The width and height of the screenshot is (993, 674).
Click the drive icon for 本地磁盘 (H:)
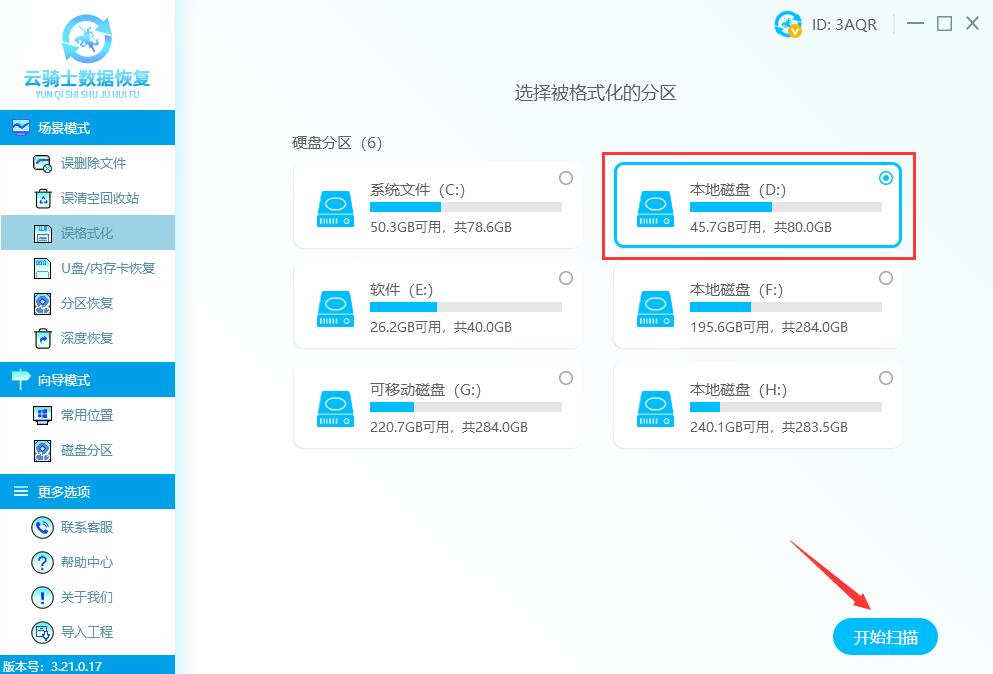(x=655, y=409)
